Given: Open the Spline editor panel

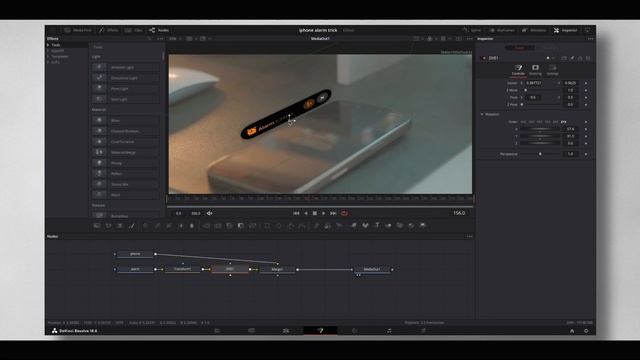Looking at the screenshot, I should 472,30.
